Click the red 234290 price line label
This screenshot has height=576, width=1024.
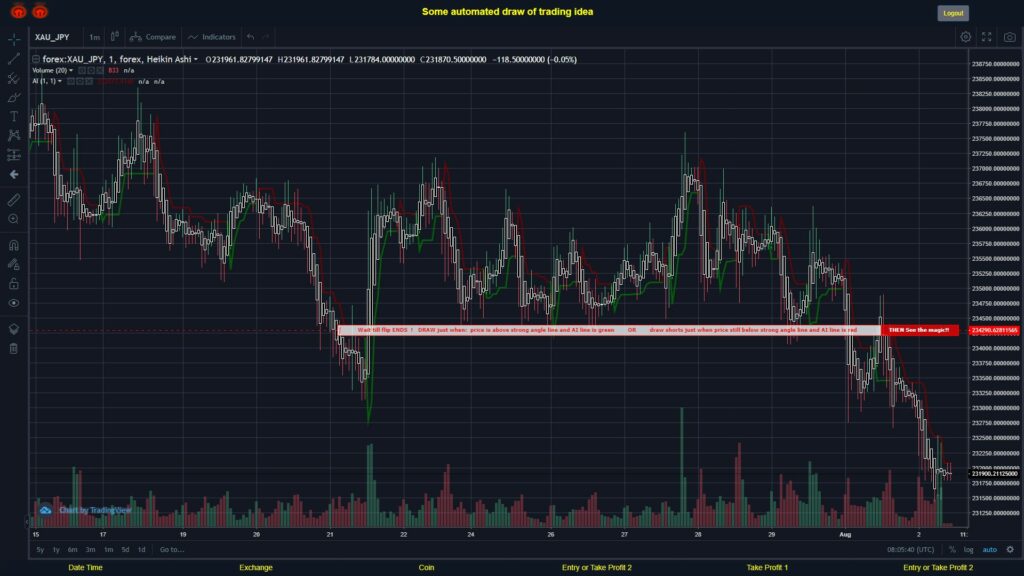point(994,330)
